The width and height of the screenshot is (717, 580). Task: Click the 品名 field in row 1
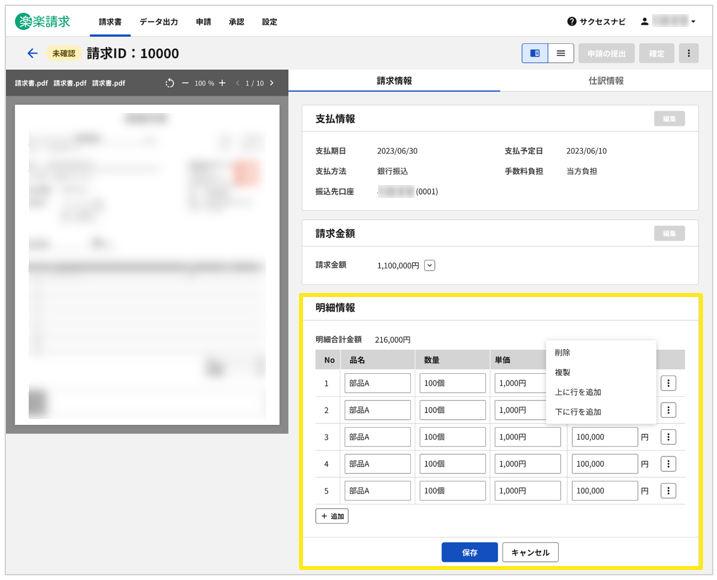pyautogui.click(x=377, y=383)
